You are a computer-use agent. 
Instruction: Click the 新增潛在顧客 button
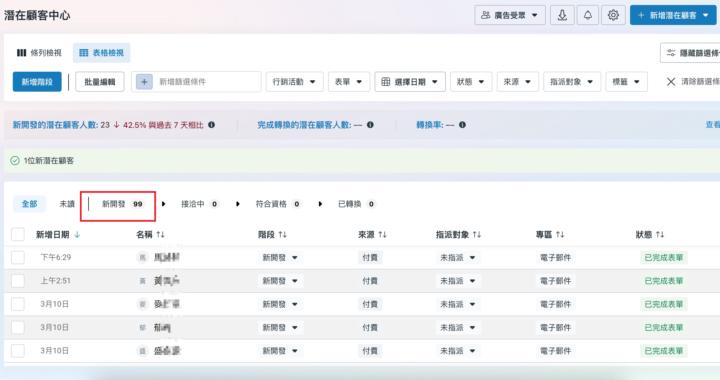tap(673, 15)
